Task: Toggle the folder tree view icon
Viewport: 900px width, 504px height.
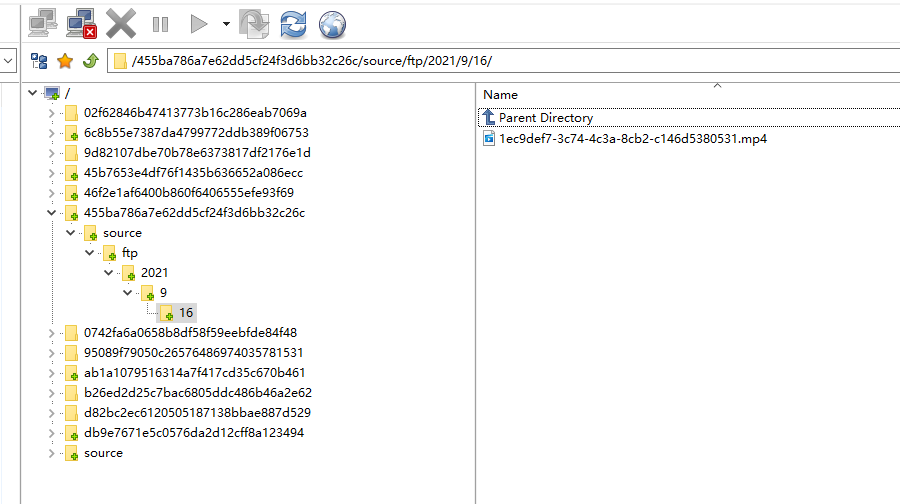Action: [x=39, y=61]
